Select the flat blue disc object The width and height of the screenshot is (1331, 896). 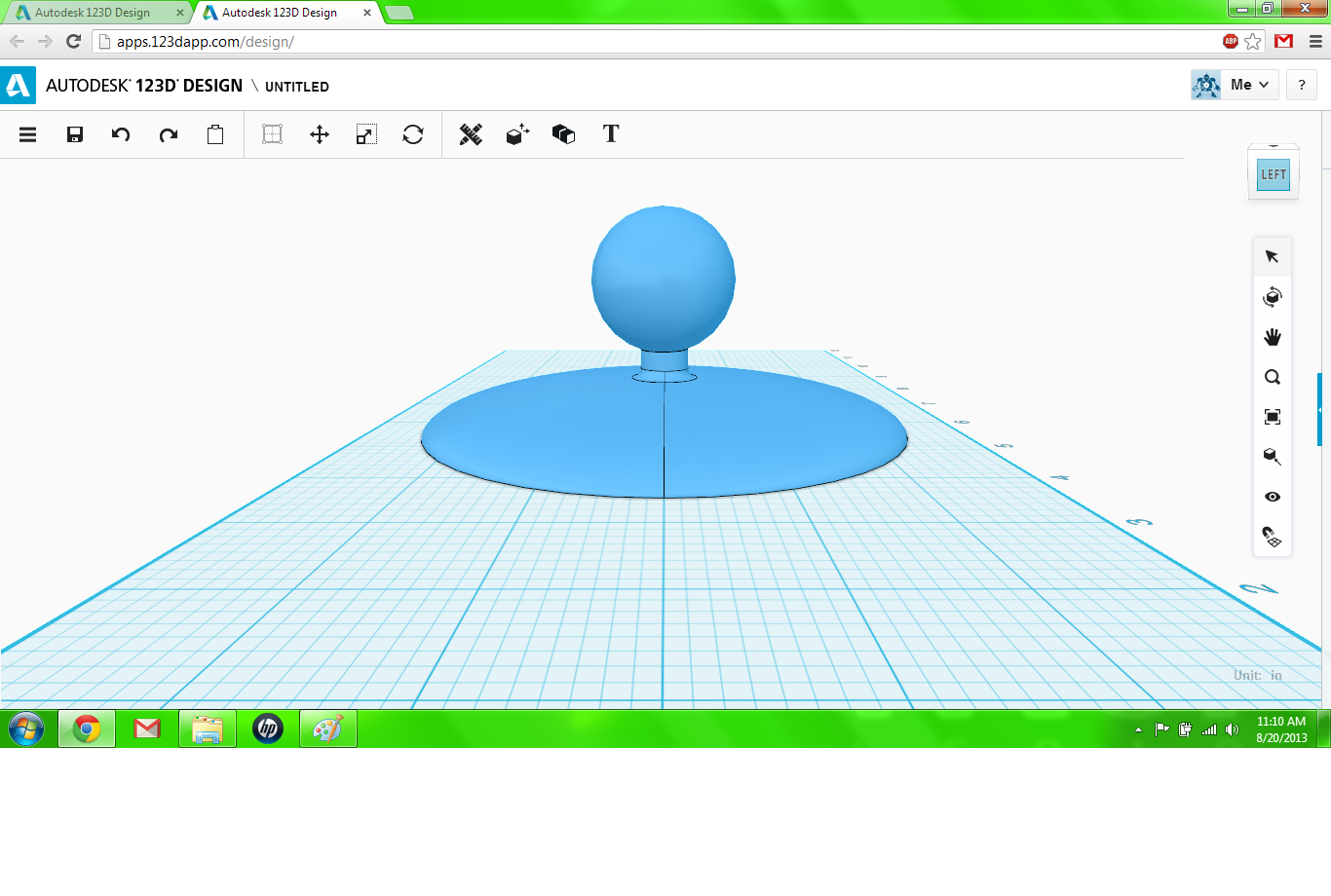tap(665, 433)
